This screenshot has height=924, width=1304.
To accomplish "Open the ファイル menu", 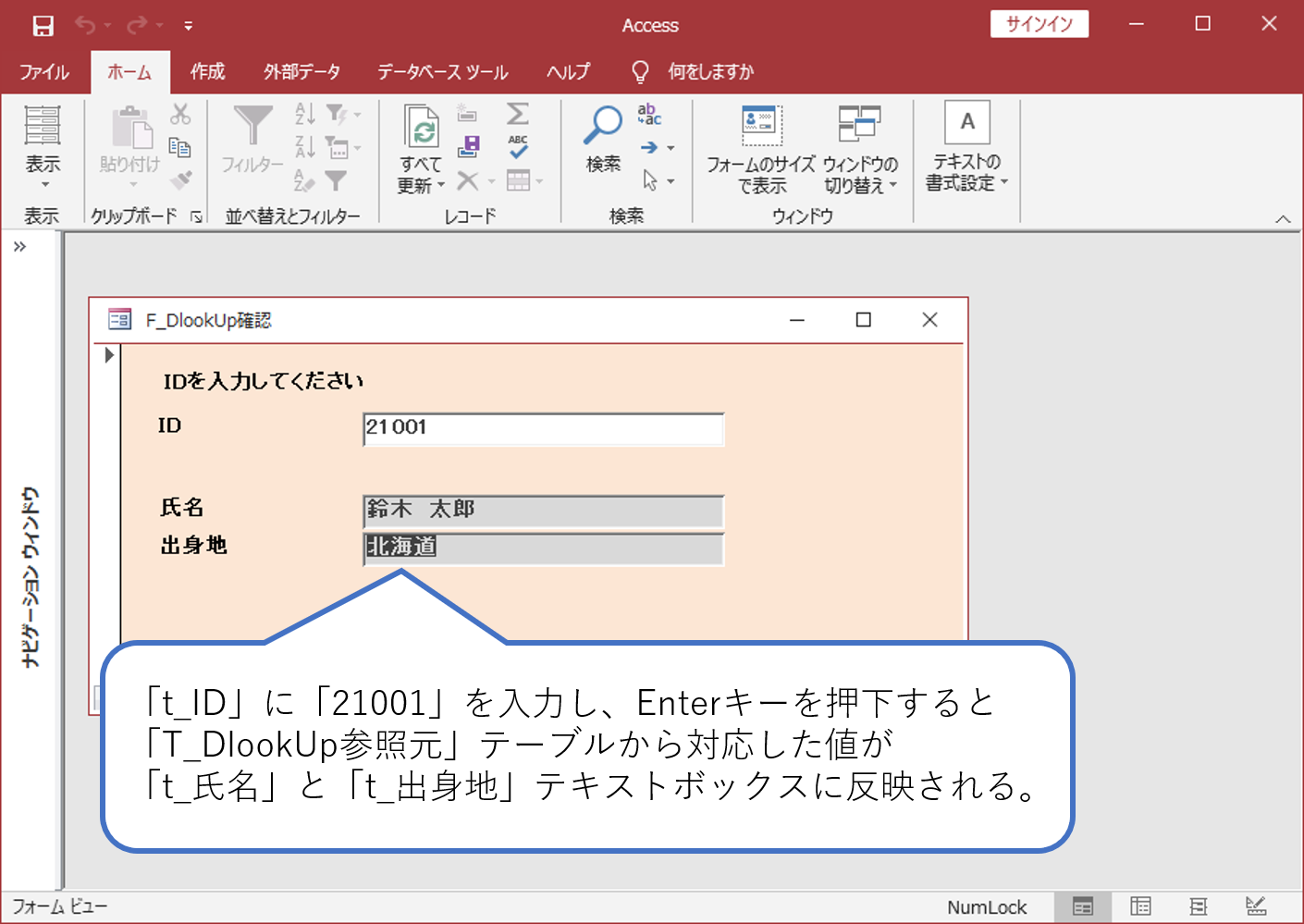I will click(x=43, y=71).
